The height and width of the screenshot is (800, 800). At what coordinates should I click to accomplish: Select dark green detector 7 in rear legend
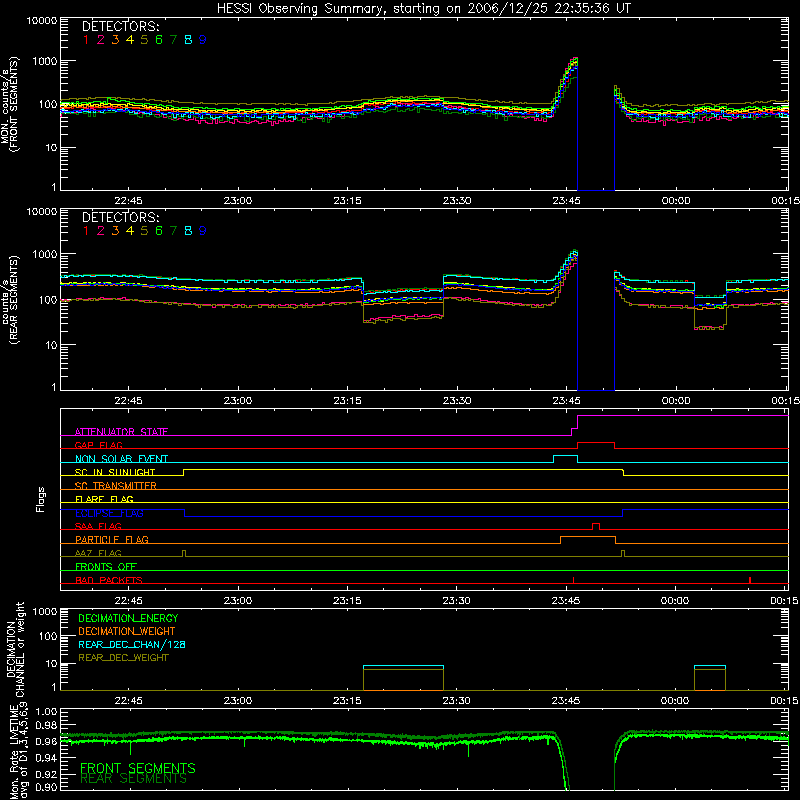pyautogui.click(x=173, y=231)
